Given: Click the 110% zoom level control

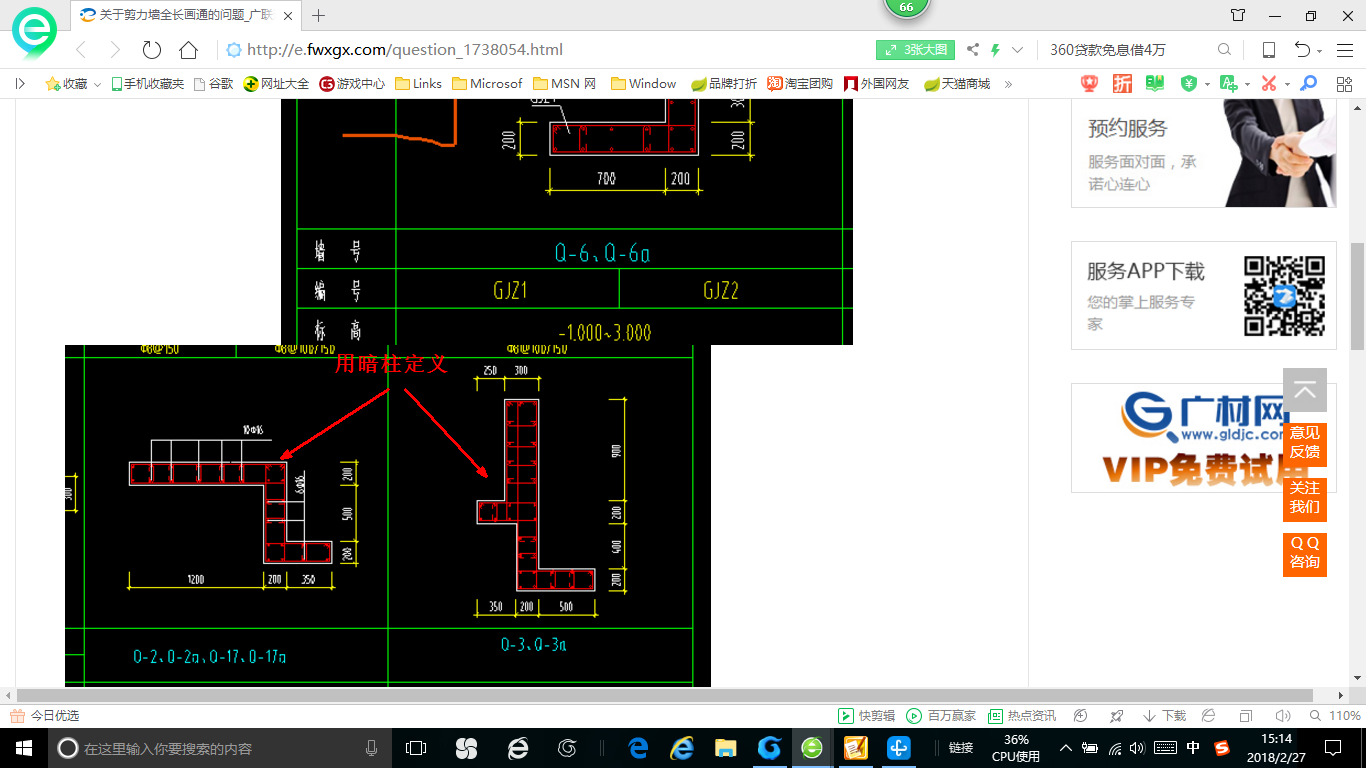Looking at the screenshot, I should point(1336,716).
